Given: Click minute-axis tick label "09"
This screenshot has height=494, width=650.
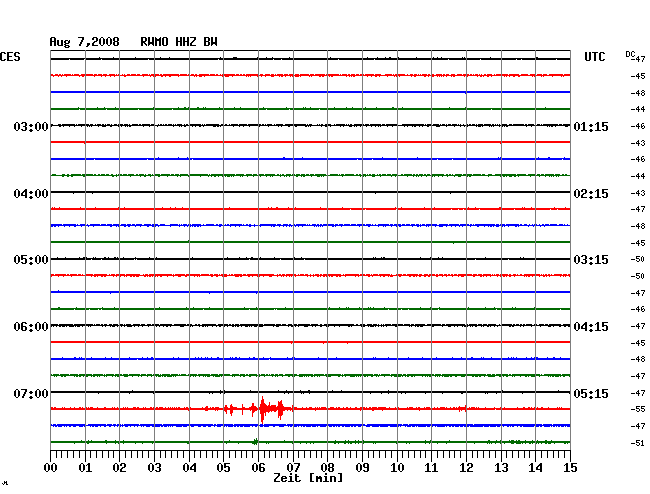Looking at the screenshot, I should 362,468.
